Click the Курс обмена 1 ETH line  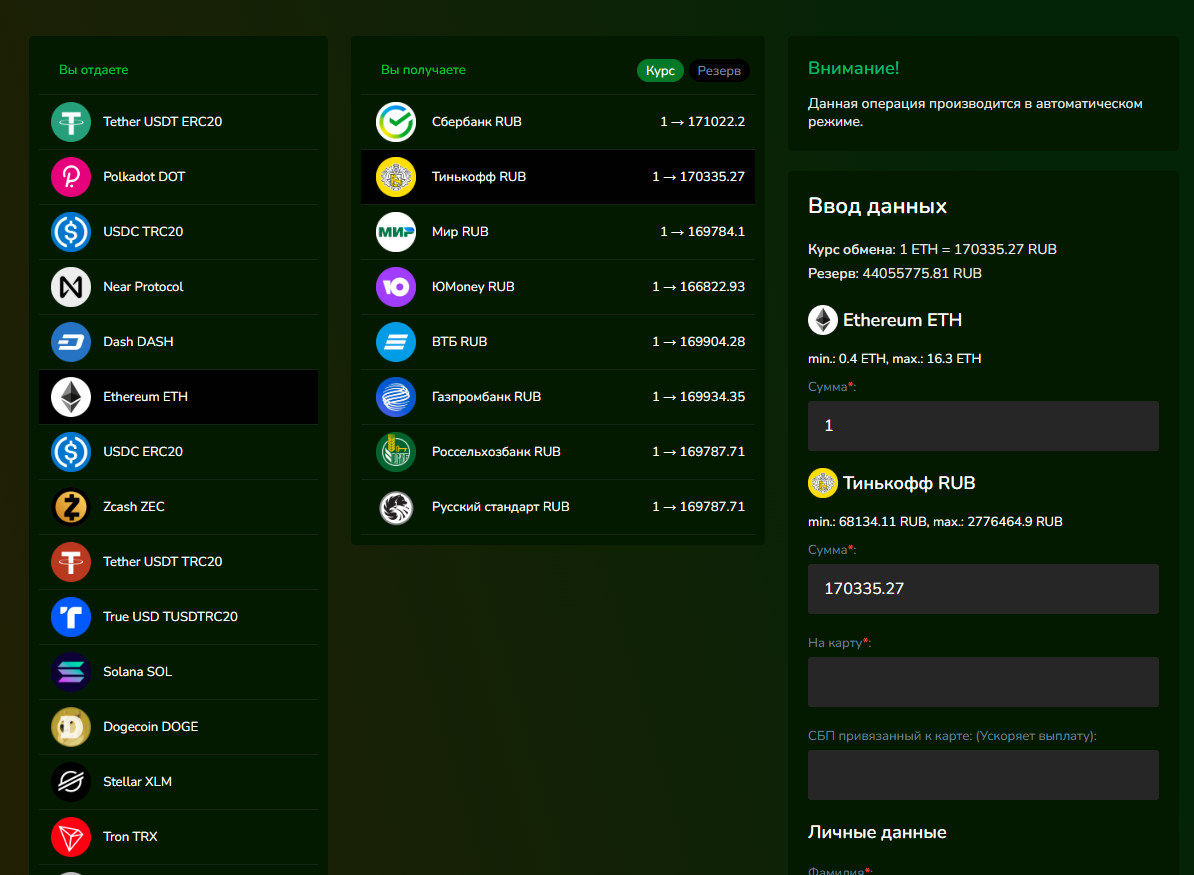pyautogui.click(x=932, y=250)
